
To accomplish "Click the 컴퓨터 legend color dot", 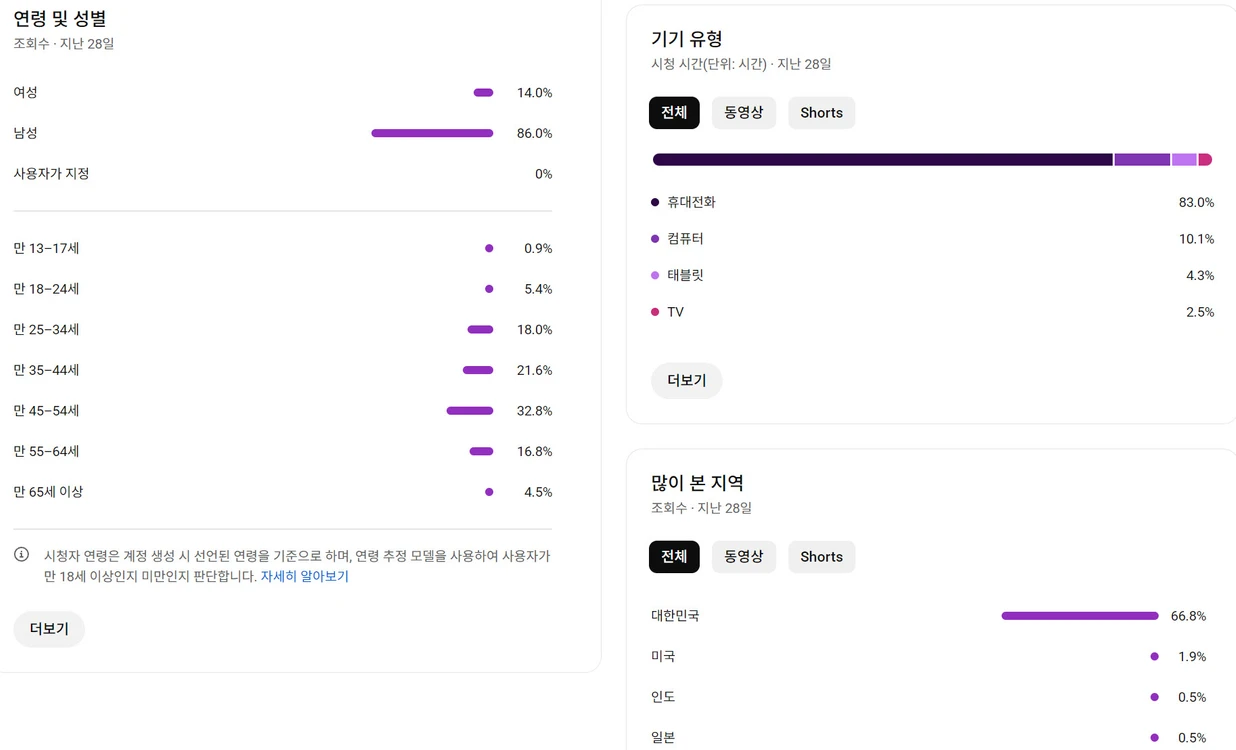I will 655,239.
